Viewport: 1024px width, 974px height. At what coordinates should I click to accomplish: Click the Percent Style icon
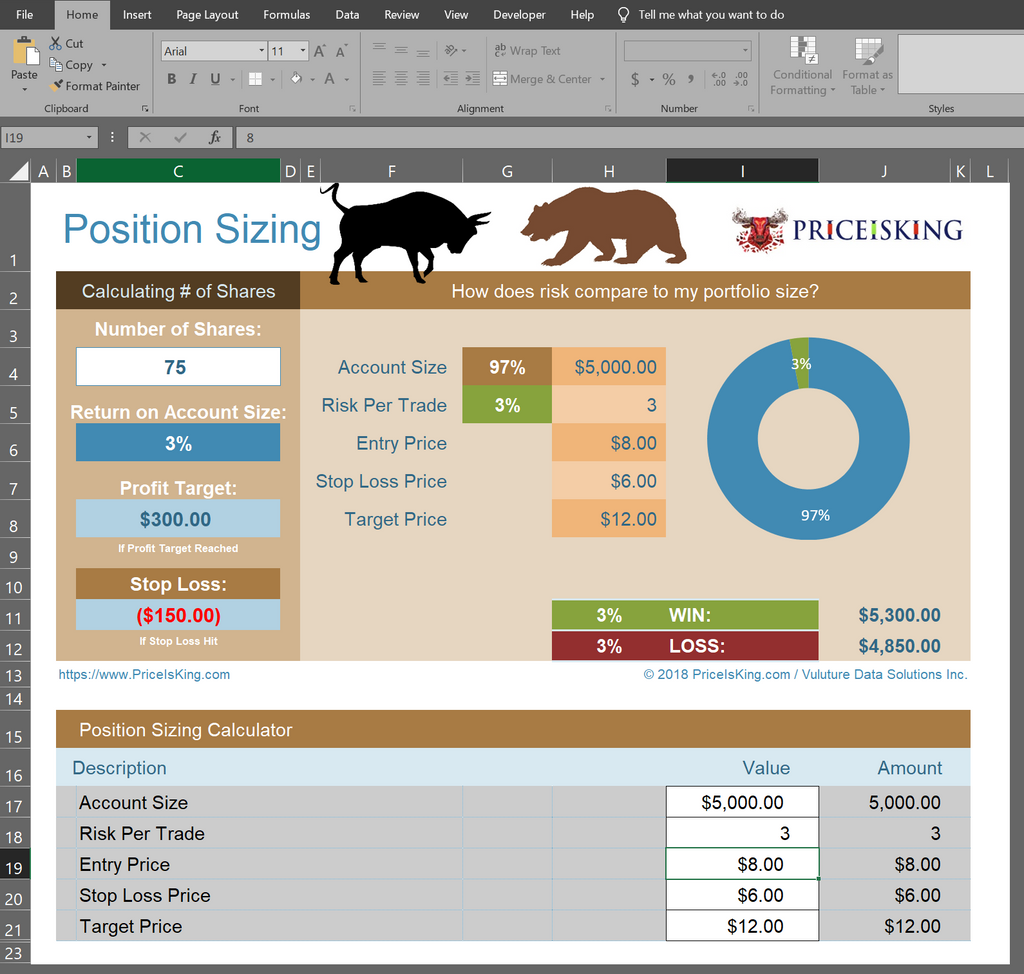(669, 80)
